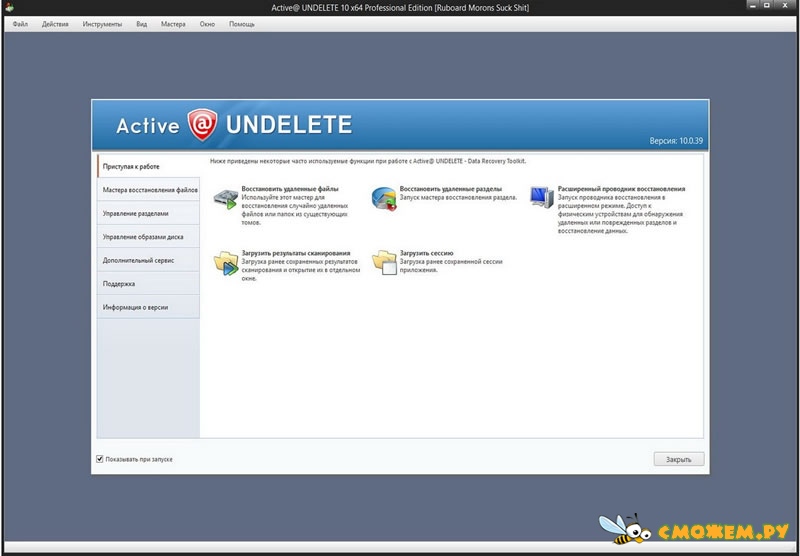Screen dimensions: 800x556
Task: Open the Окно menu
Action: (207, 24)
